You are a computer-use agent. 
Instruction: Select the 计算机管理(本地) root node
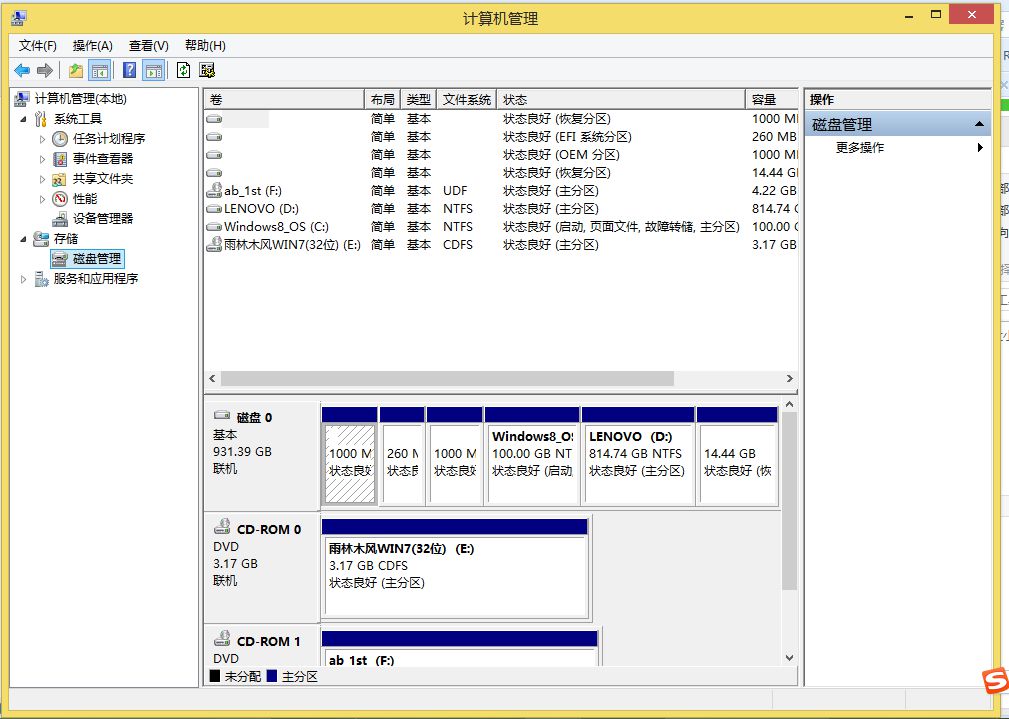coord(80,98)
